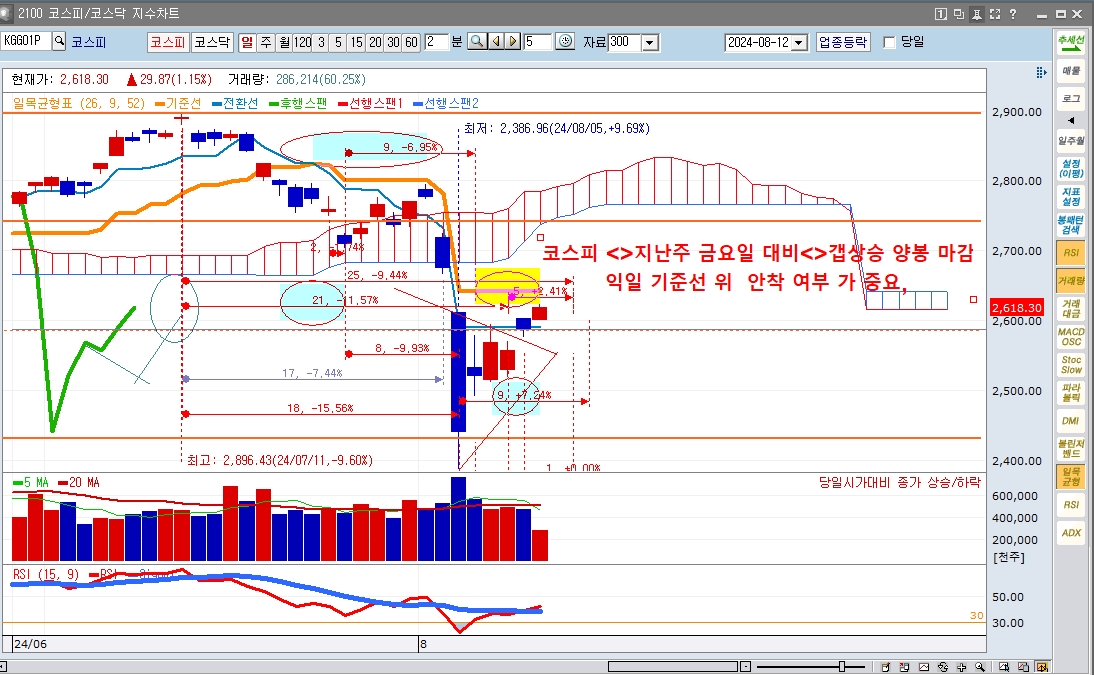Open the 자료 300 count dropdown
This screenshot has width=1094, height=675.
[650, 43]
